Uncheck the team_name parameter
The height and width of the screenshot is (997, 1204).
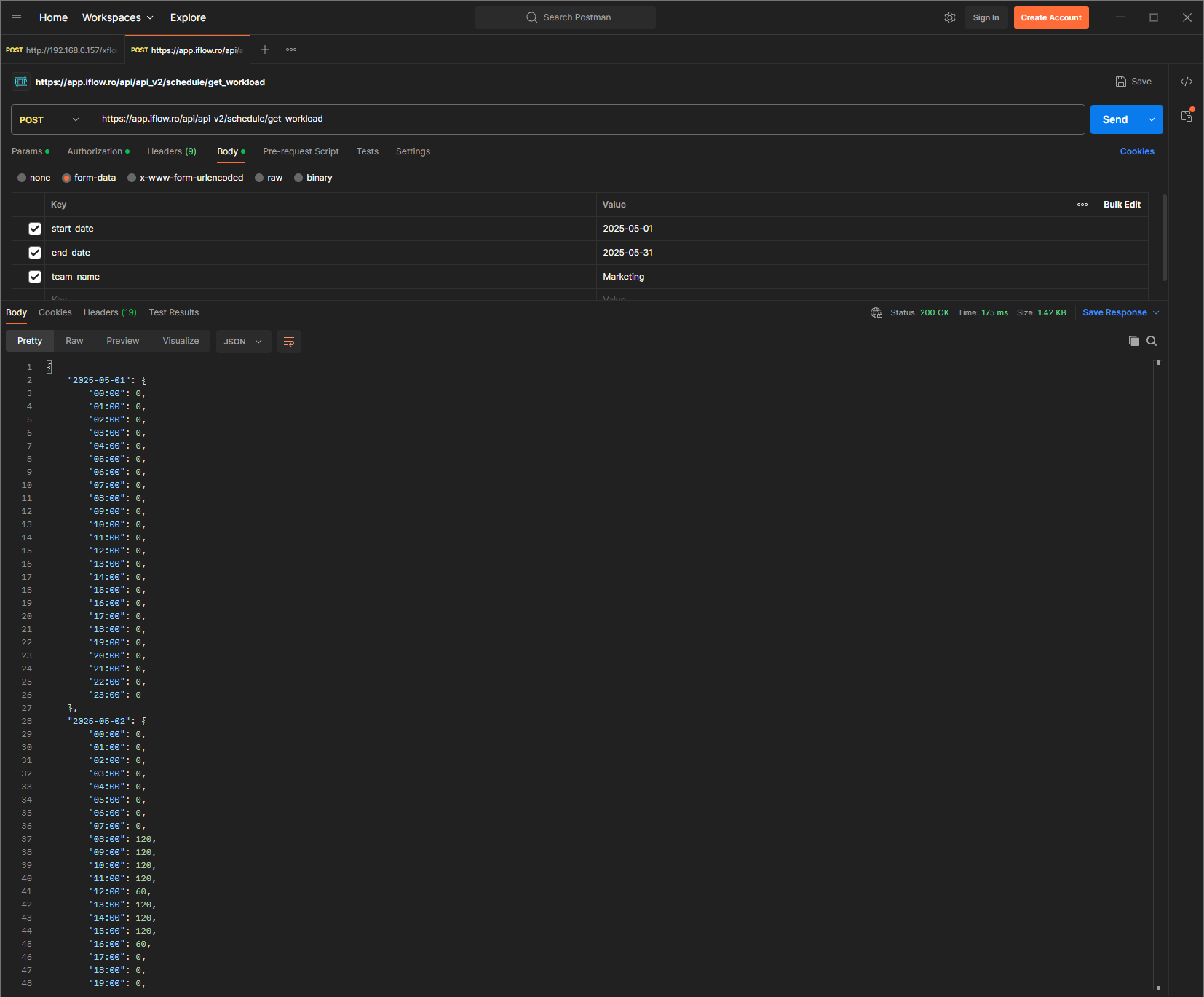point(34,277)
